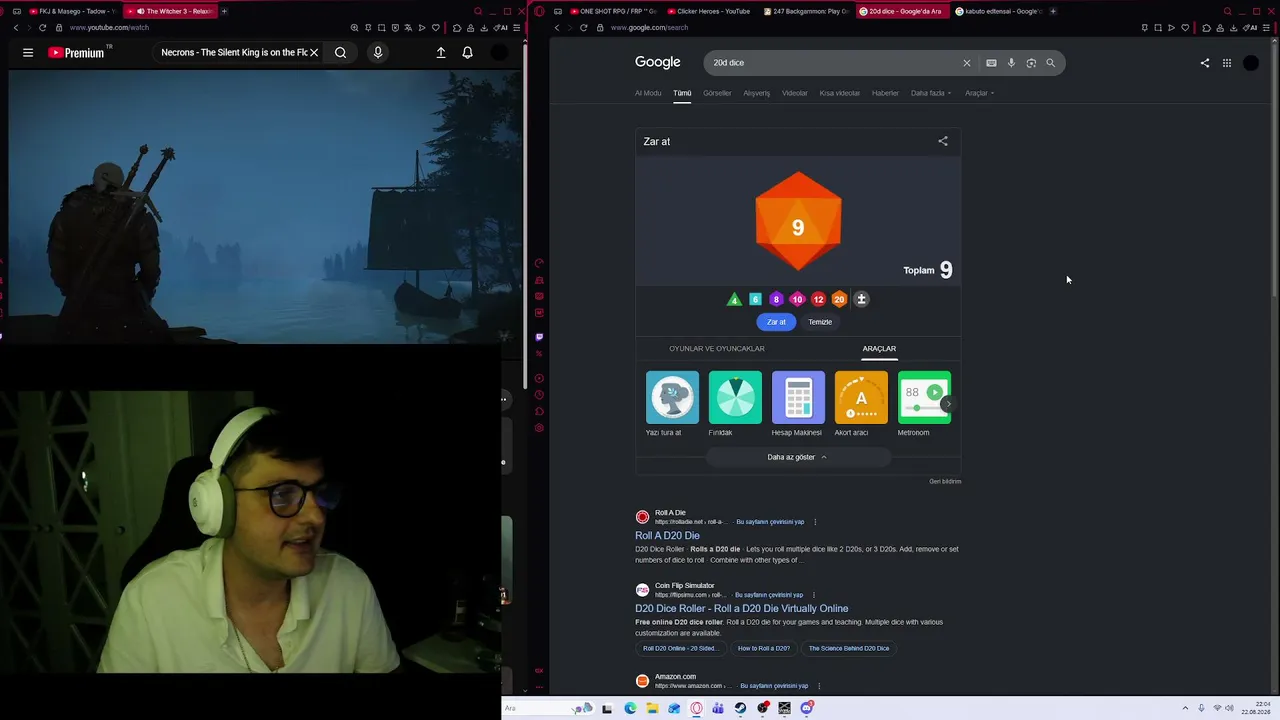Image resolution: width=1280 pixels, height=720 pixels.
Task: Click the orange d20 die showing 9
Action: pos(798,222)
